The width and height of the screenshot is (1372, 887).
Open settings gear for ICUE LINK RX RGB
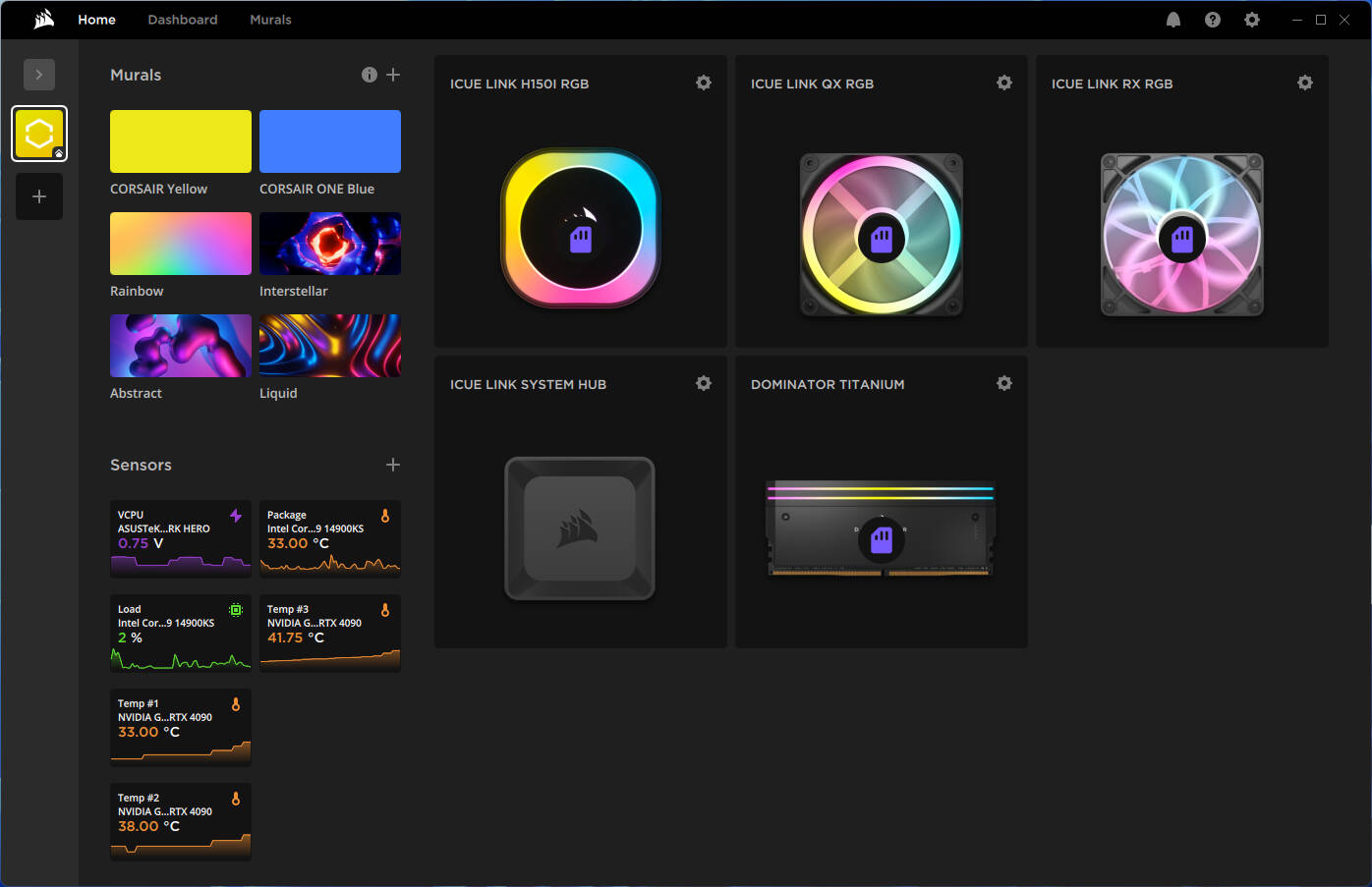coord(1305,83)
